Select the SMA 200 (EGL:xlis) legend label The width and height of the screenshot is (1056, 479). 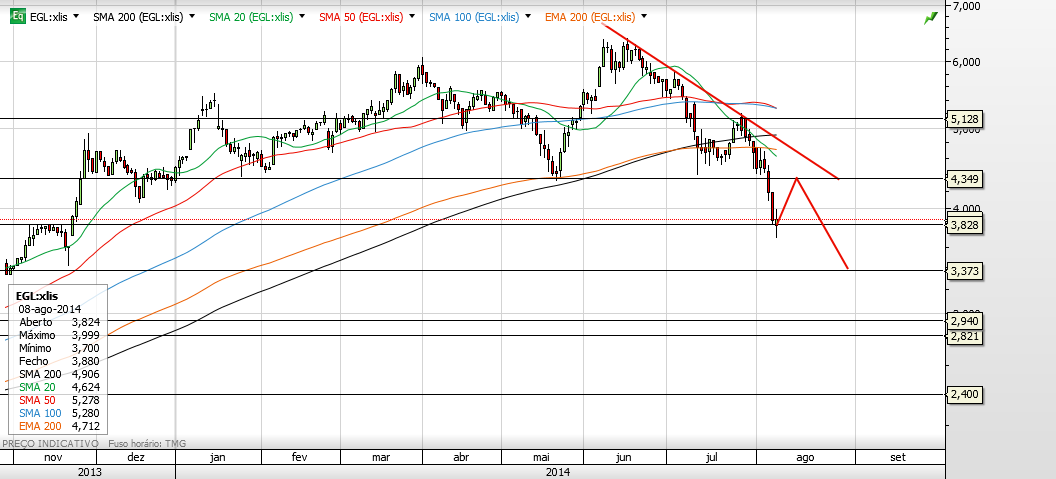point(138,17)
